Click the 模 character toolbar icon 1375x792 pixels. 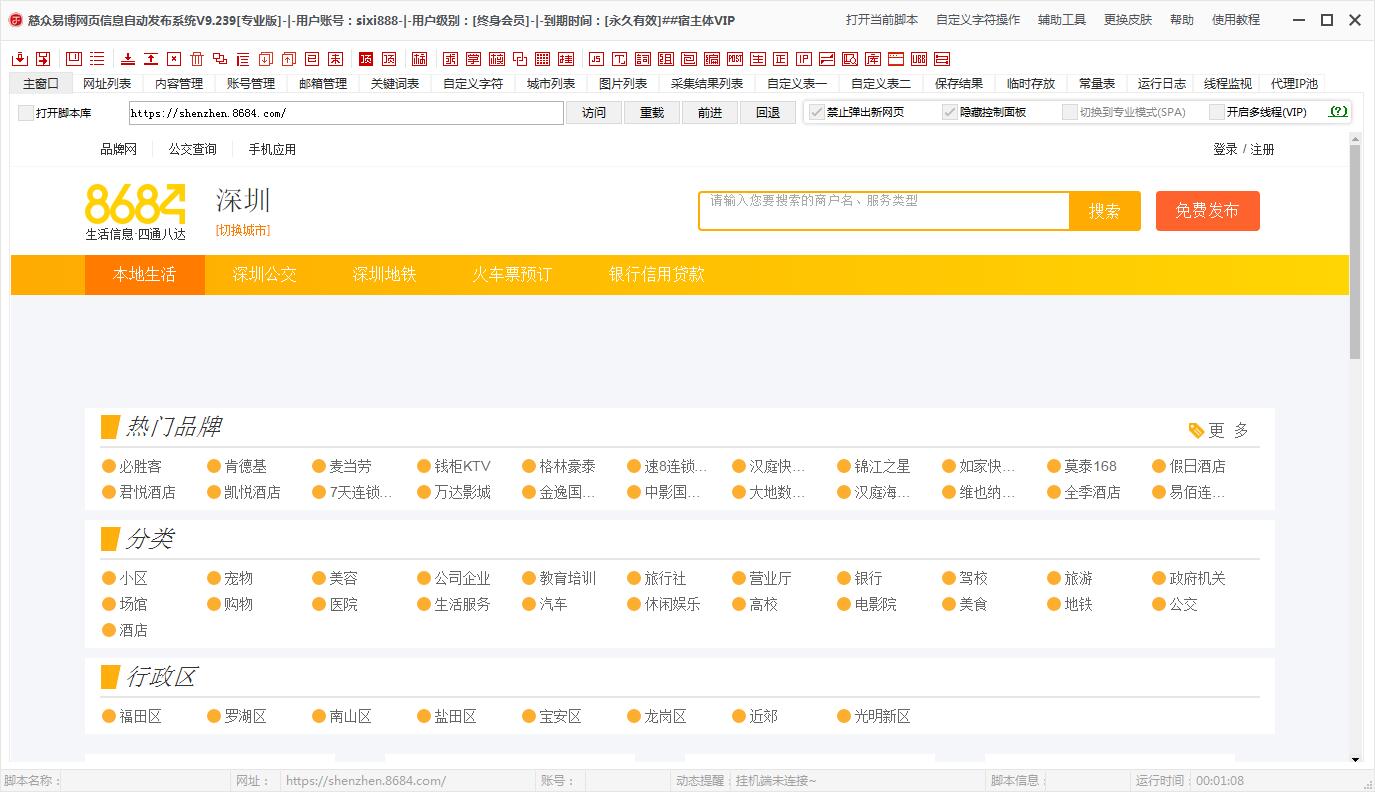(x=496, y=59)
